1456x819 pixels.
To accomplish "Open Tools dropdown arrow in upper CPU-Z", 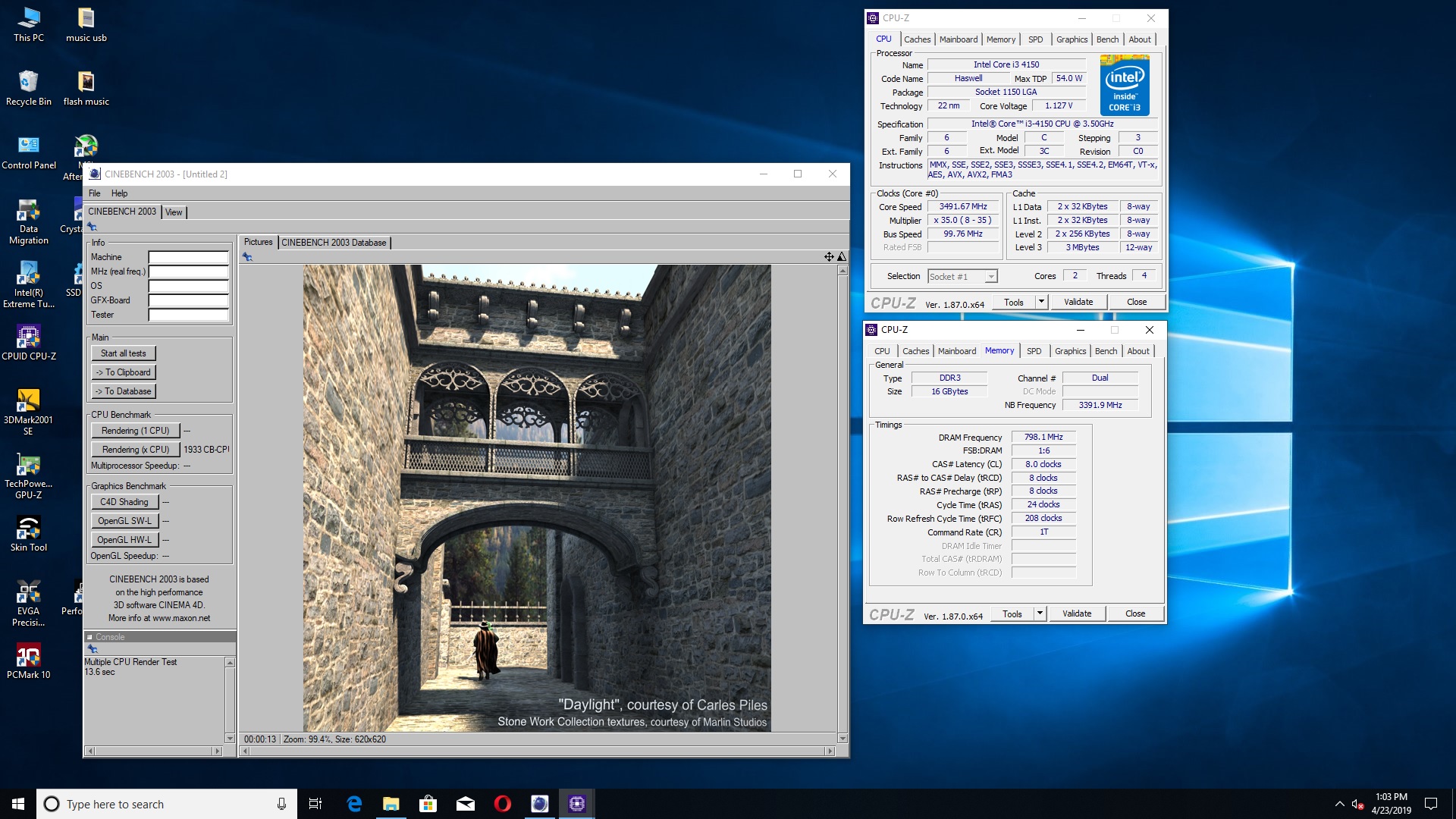I will point(1041,302).
